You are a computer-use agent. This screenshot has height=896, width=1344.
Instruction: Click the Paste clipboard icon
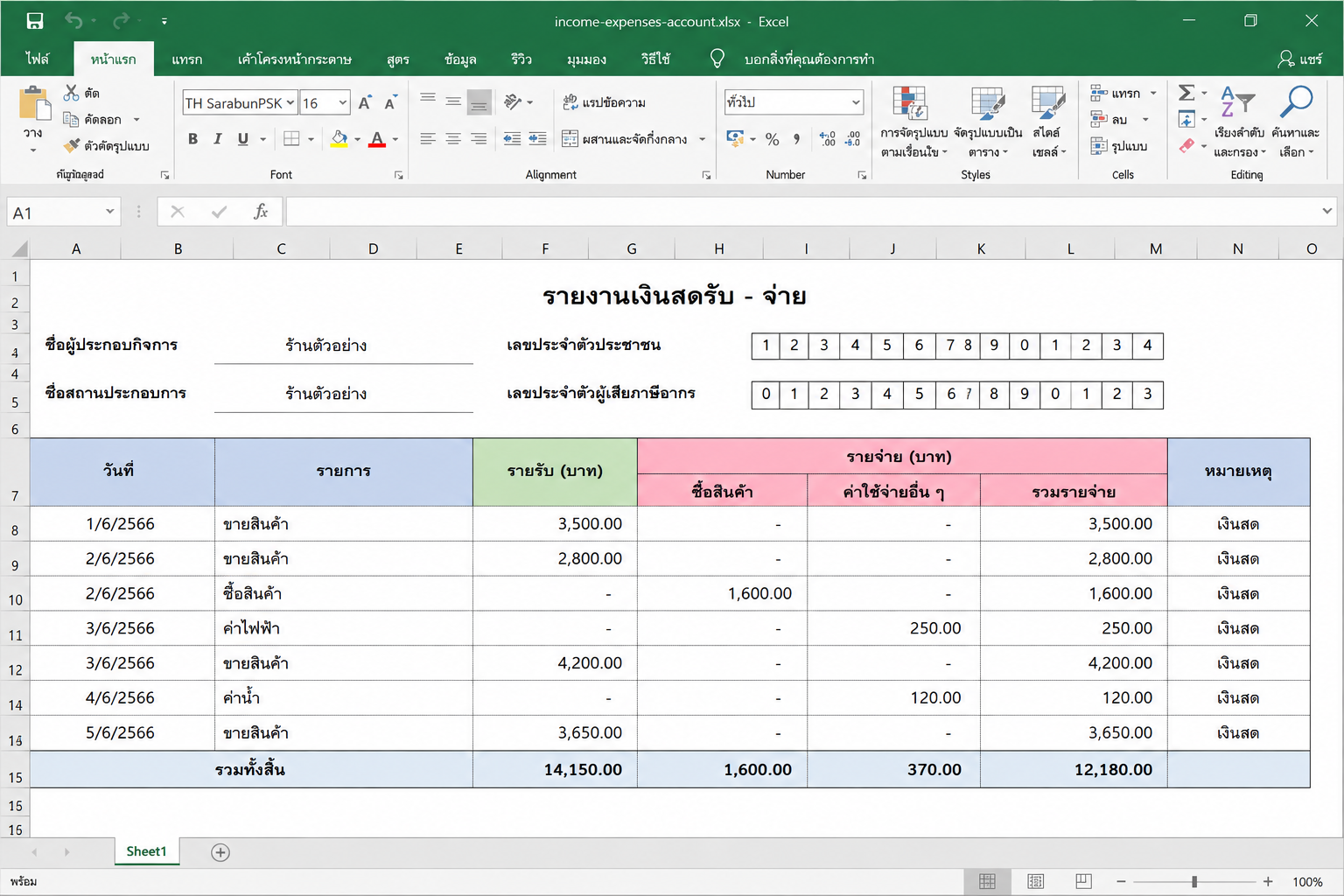click(x=35, y=103)
